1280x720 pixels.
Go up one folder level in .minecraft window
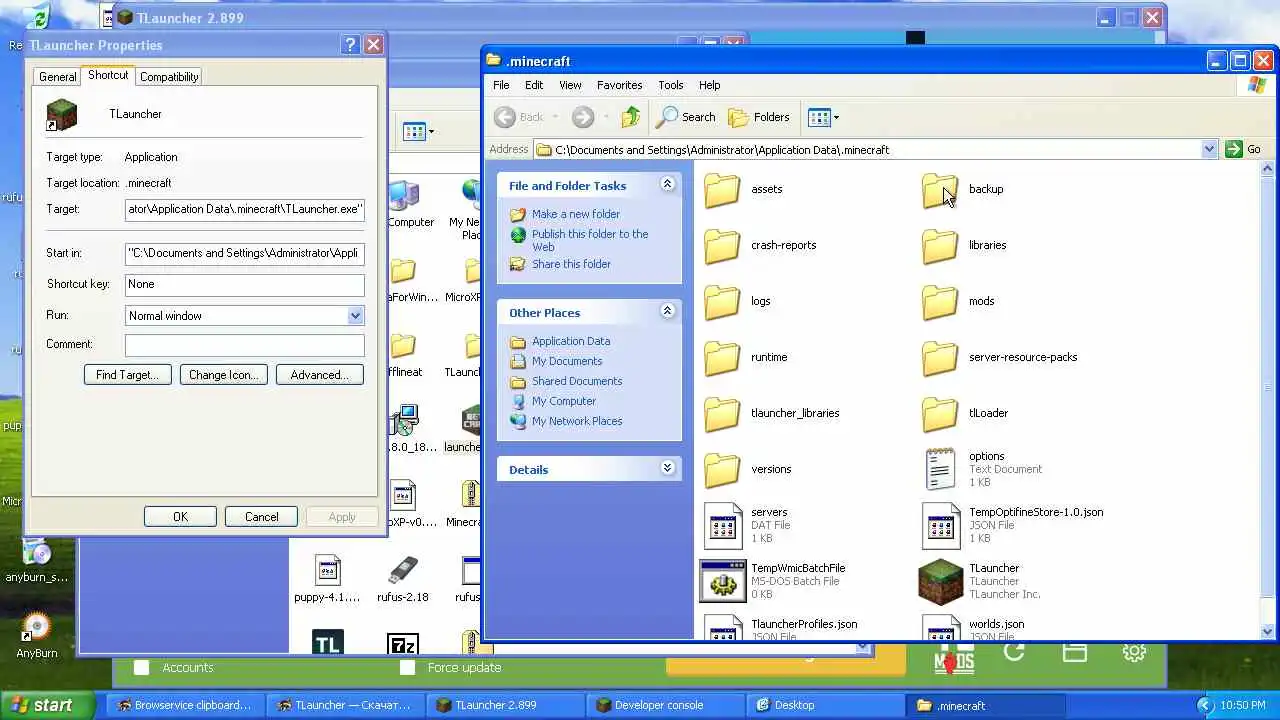630,117
